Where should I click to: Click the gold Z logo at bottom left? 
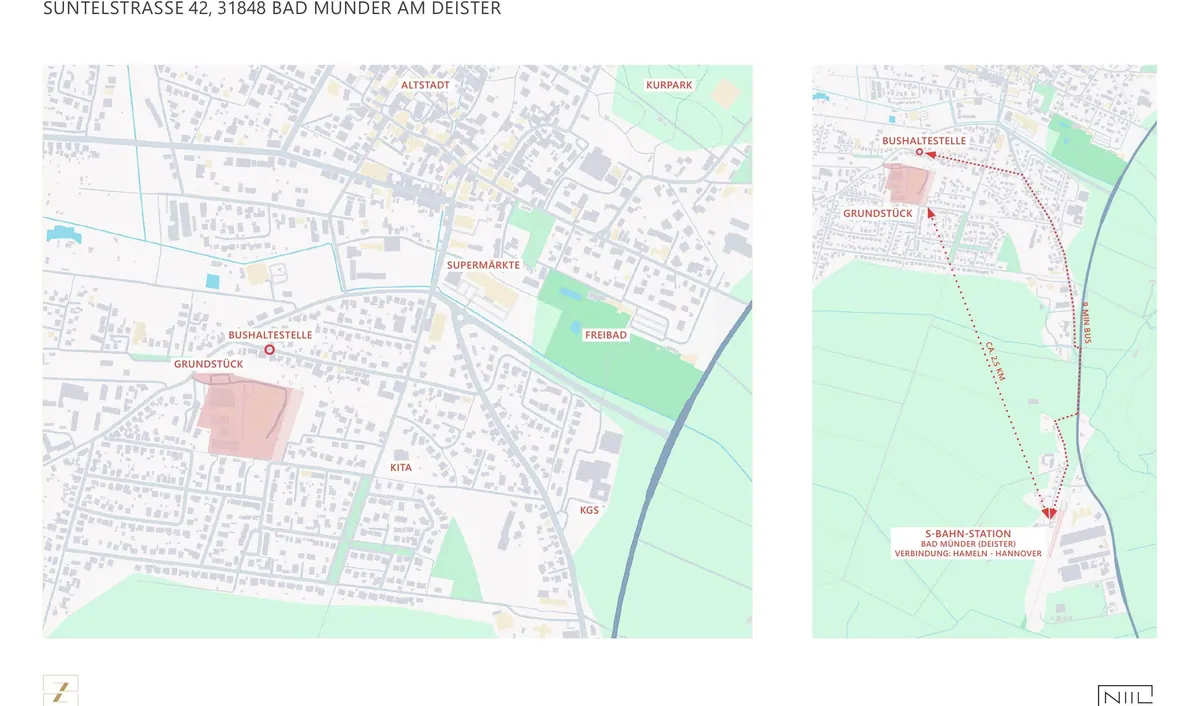tap(60, 690)
